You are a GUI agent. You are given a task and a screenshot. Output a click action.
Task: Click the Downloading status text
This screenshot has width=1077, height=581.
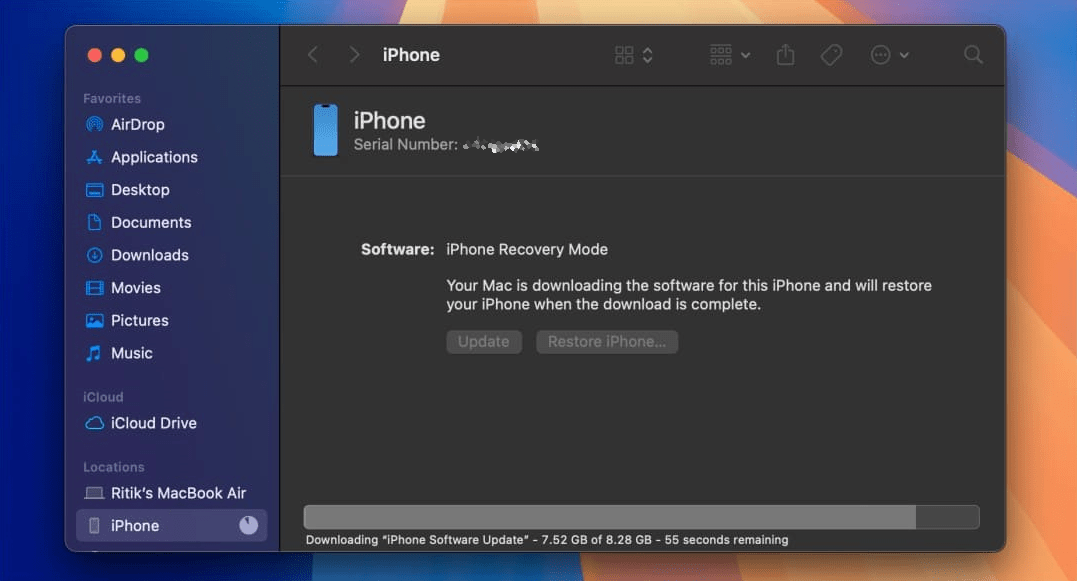pos(547,540)
